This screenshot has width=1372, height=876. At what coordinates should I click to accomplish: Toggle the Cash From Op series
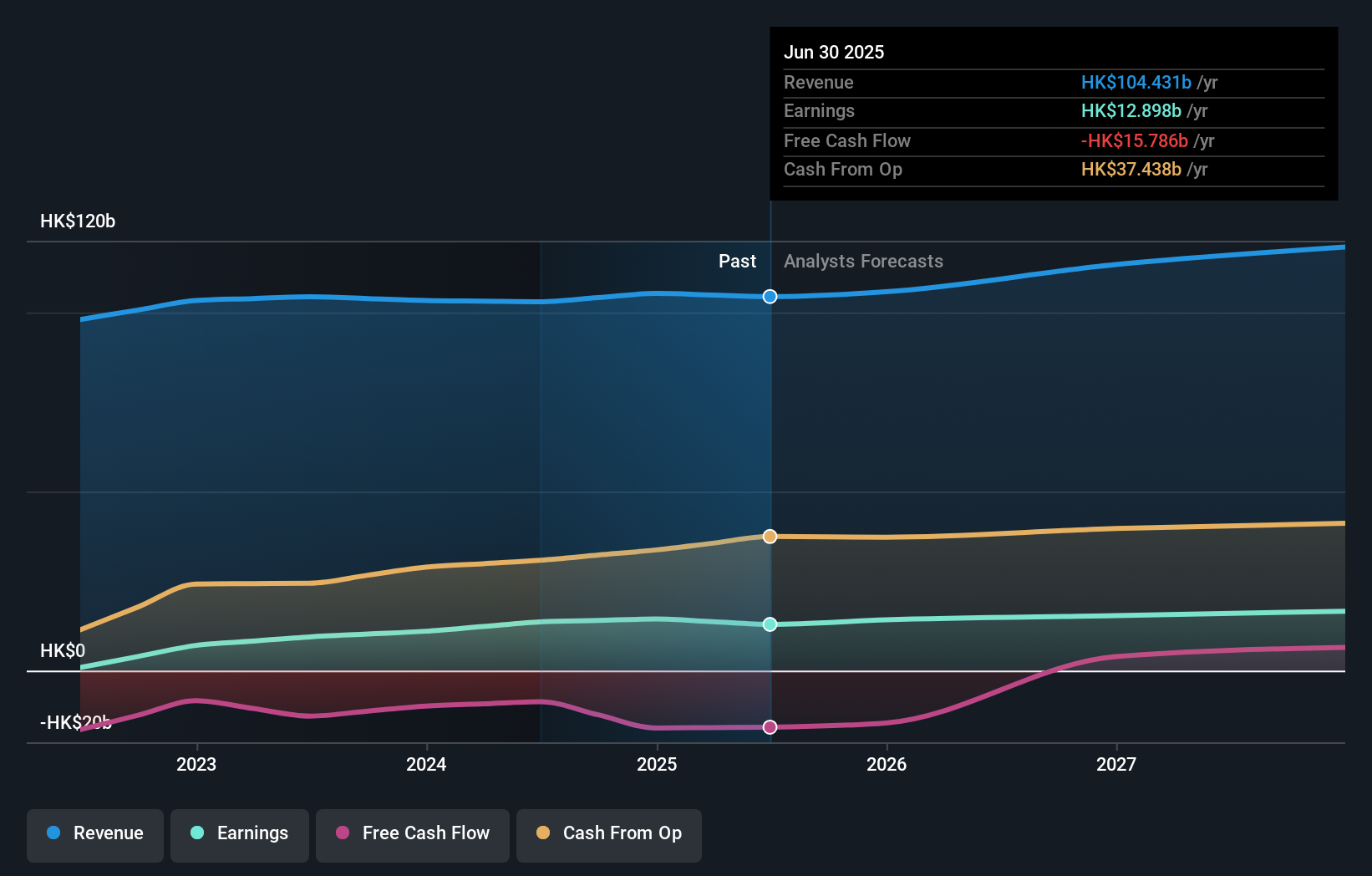tap(608, 834)
